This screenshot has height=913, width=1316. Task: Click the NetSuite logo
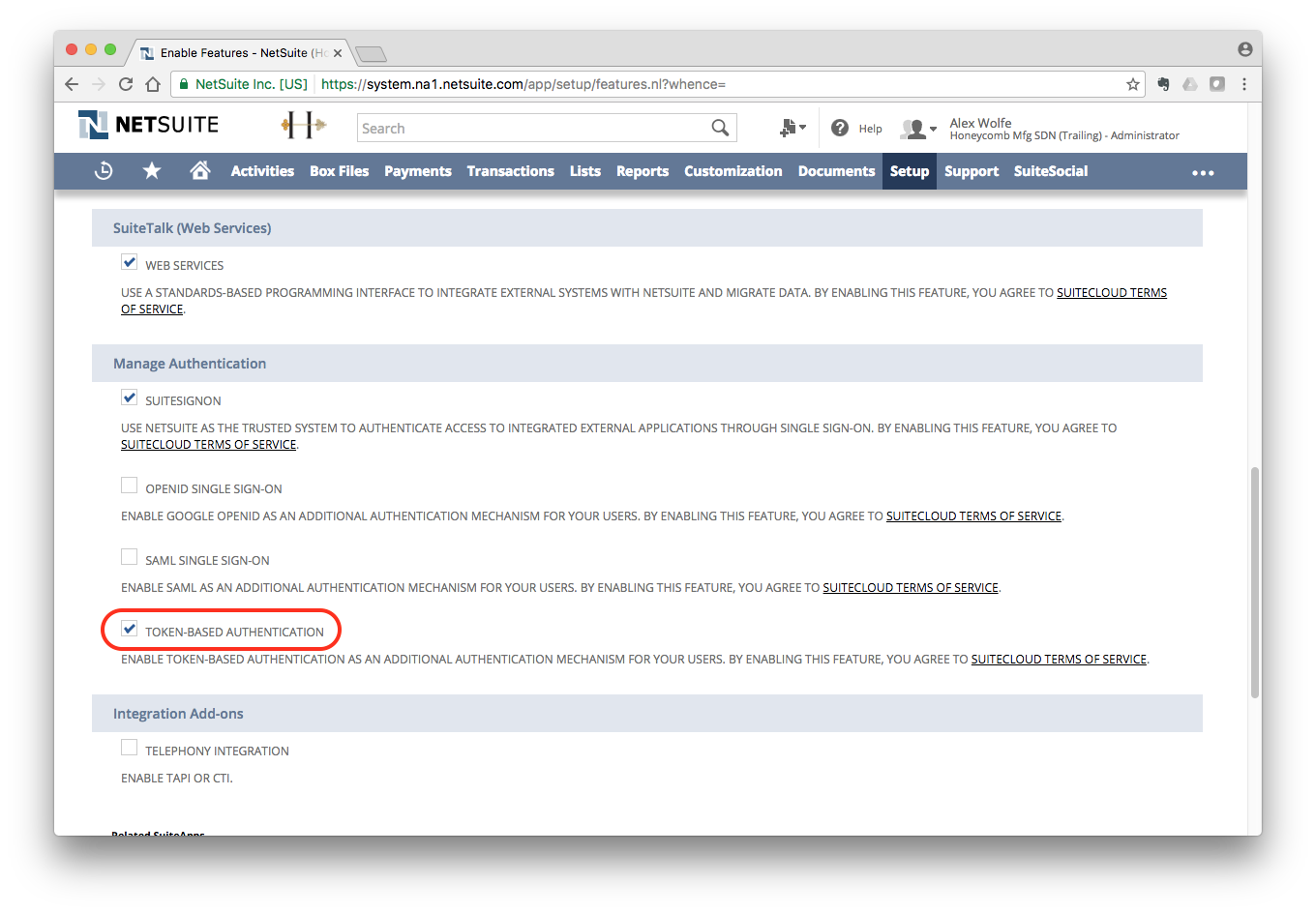[x=148, y=125]
